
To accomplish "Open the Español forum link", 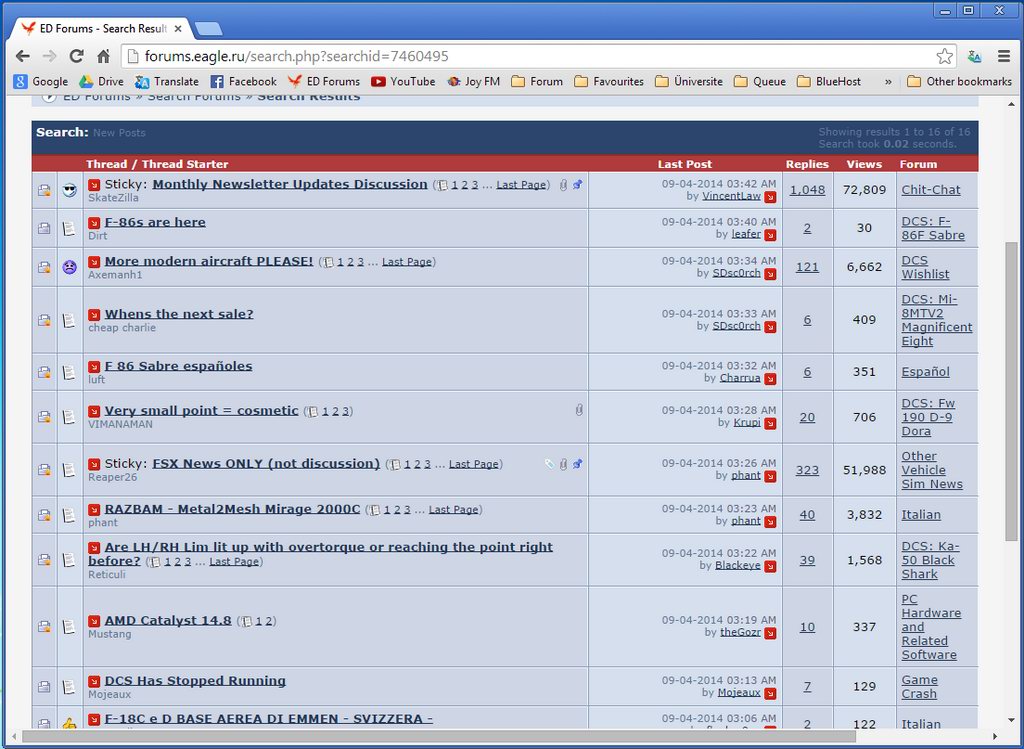I will coord(925,372).
